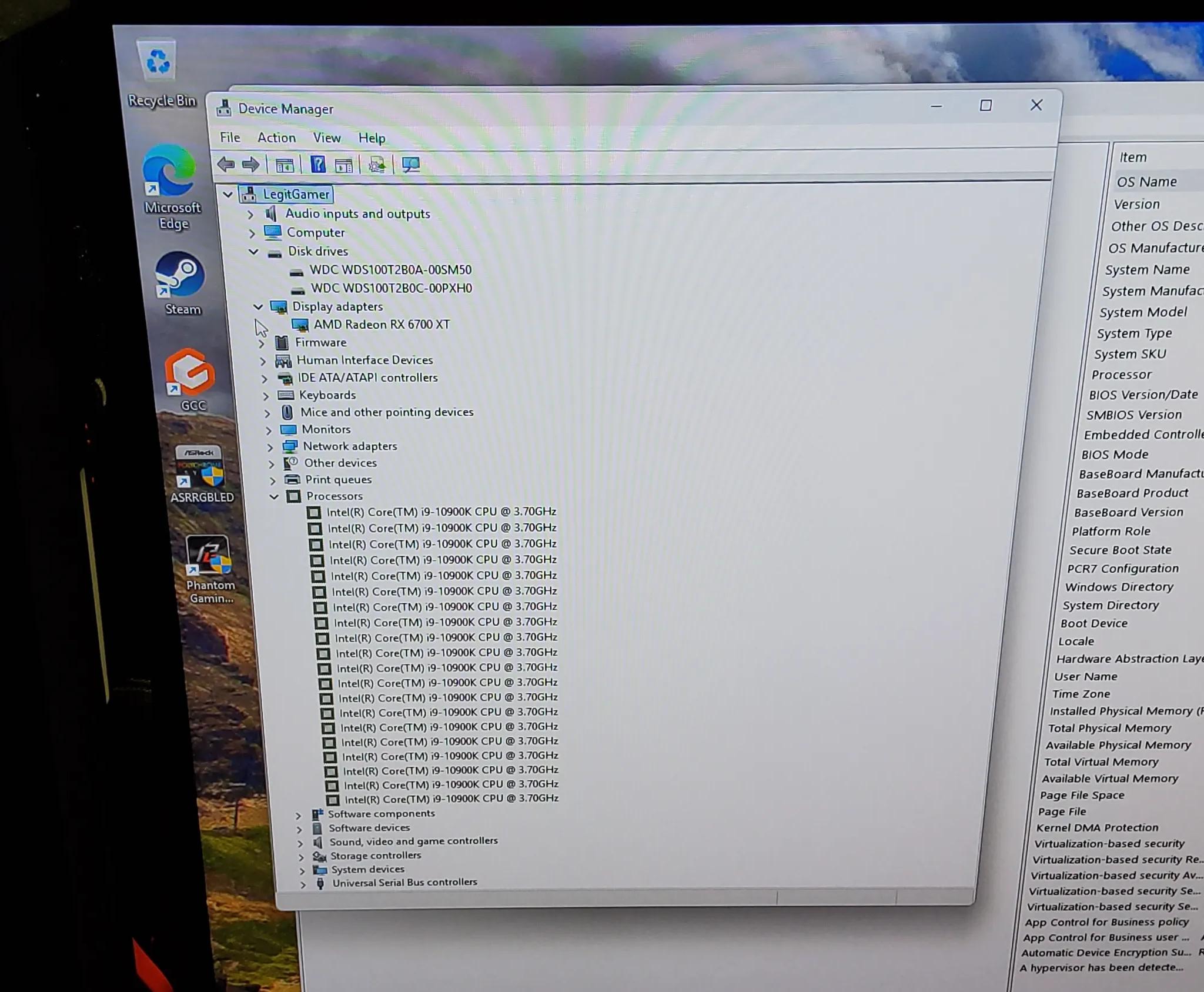Viewport: 1204px width, 992px height.
Task: Click the Item column header in System Information
Action: (1132, 157)
